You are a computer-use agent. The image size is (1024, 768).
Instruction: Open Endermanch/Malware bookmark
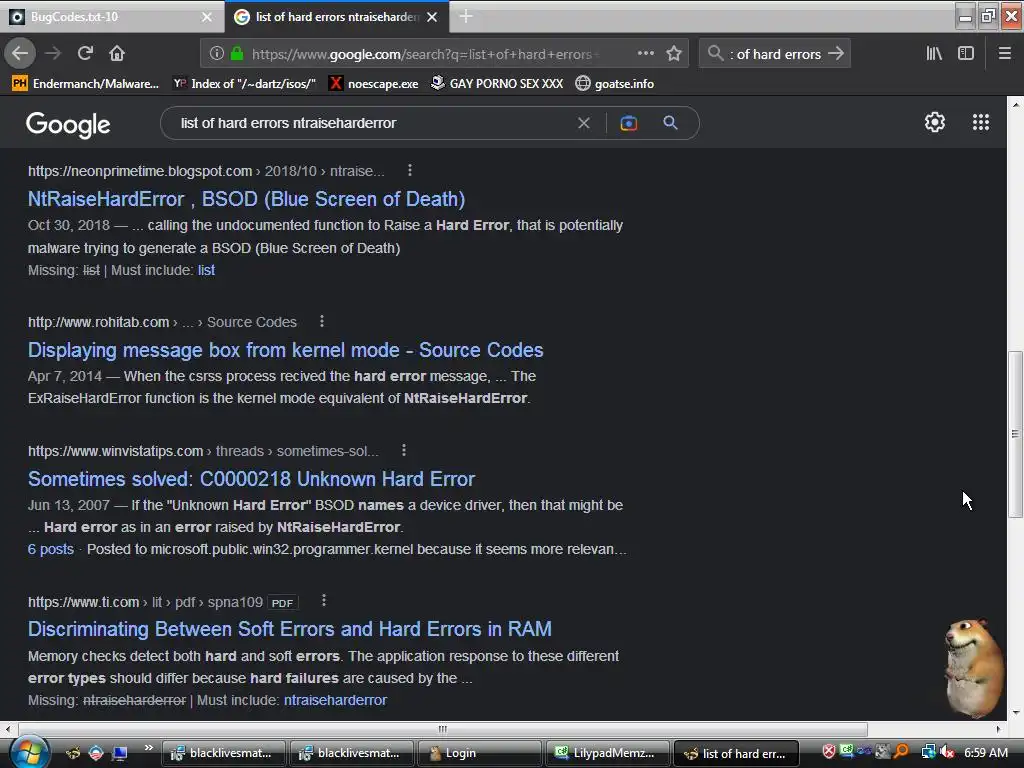tap(86, 84)
